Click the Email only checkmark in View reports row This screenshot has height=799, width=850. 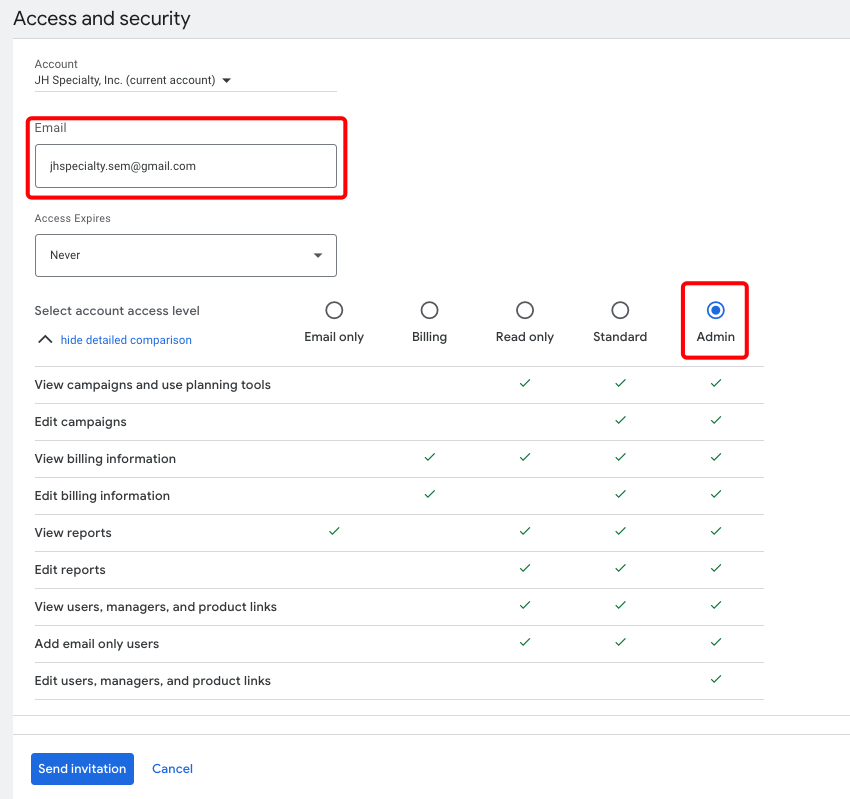pos(334,531)
